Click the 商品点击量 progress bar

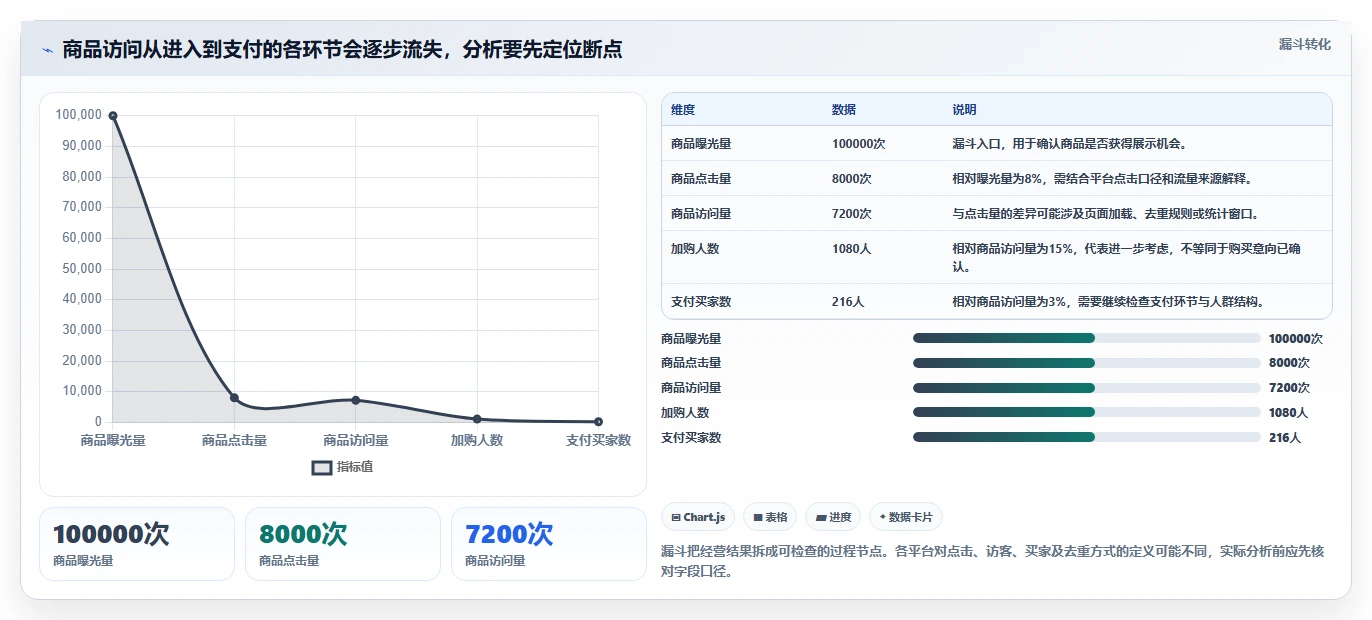[x=1087, y=363]
